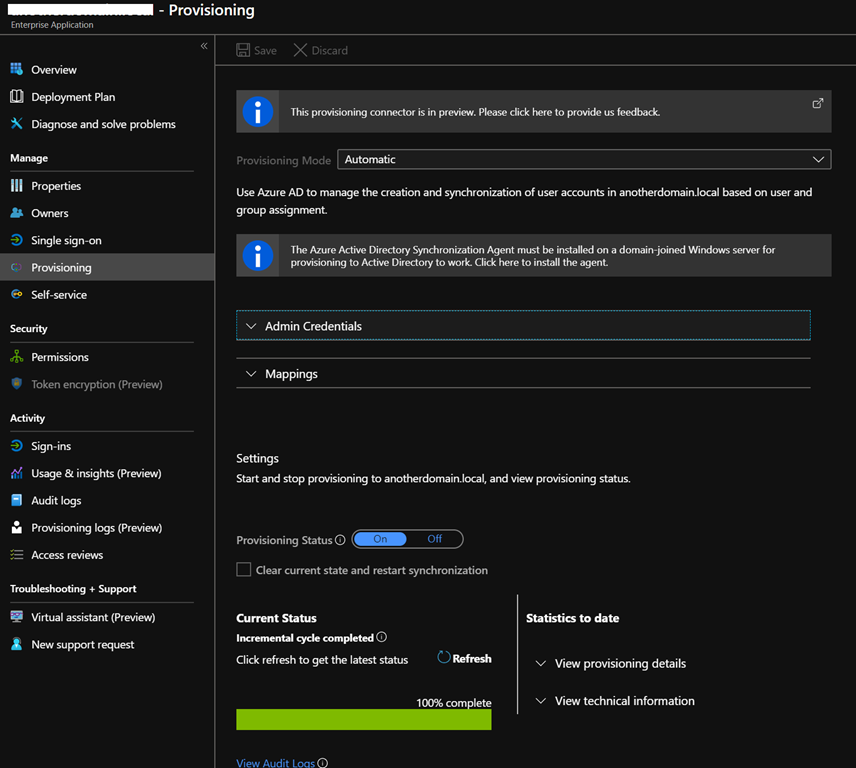Click the Refresh status icon
The height and width of the screenshot is (768, 856).
pos(444,658)
